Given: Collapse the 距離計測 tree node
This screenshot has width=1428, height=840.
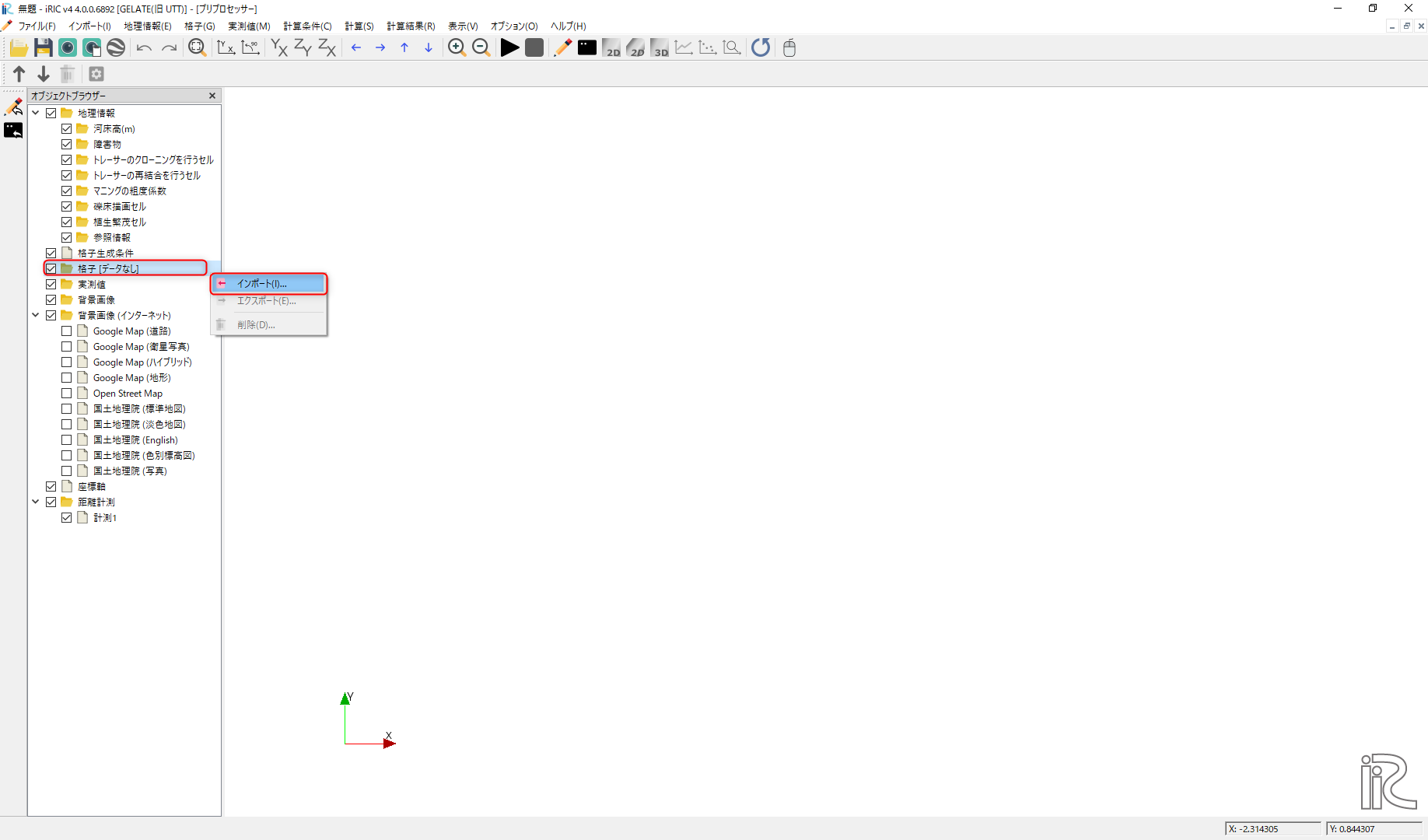Looking at the screenshot, I should 36,502.
